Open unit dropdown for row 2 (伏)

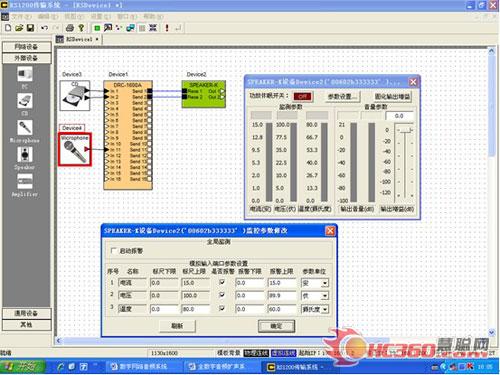tap(324, 296)
